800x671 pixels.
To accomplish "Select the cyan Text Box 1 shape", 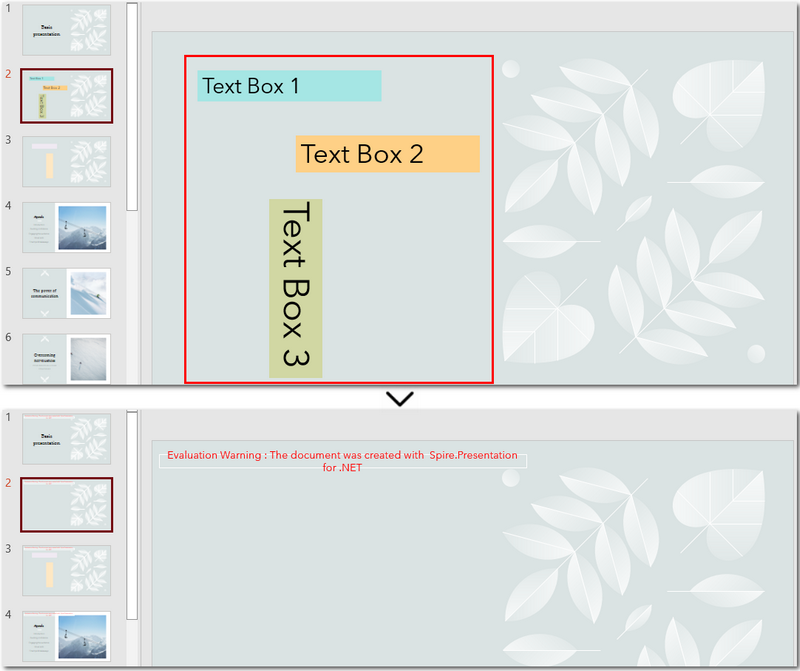I will point(289,86).
